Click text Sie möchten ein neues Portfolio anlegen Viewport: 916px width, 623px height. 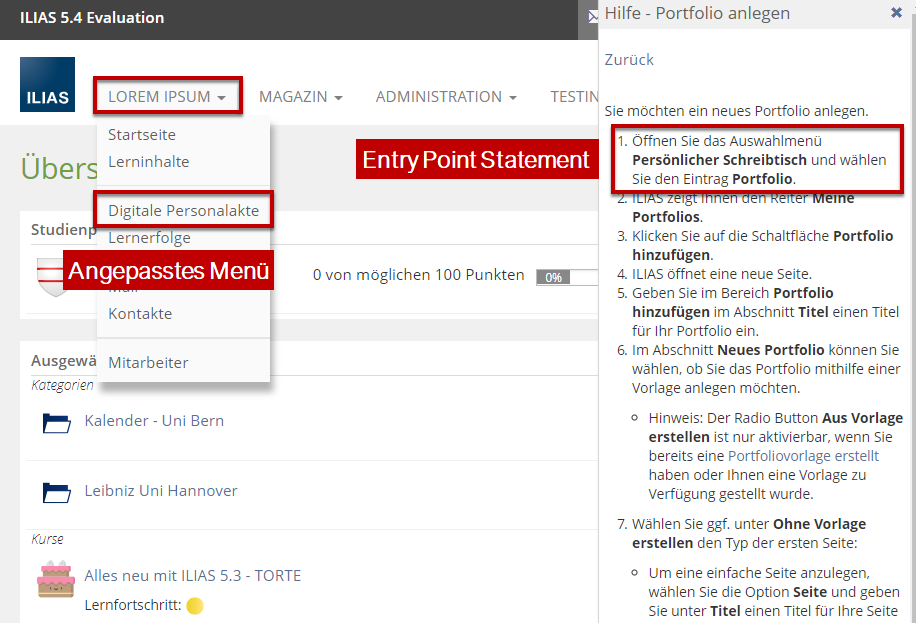click(736, 111)
